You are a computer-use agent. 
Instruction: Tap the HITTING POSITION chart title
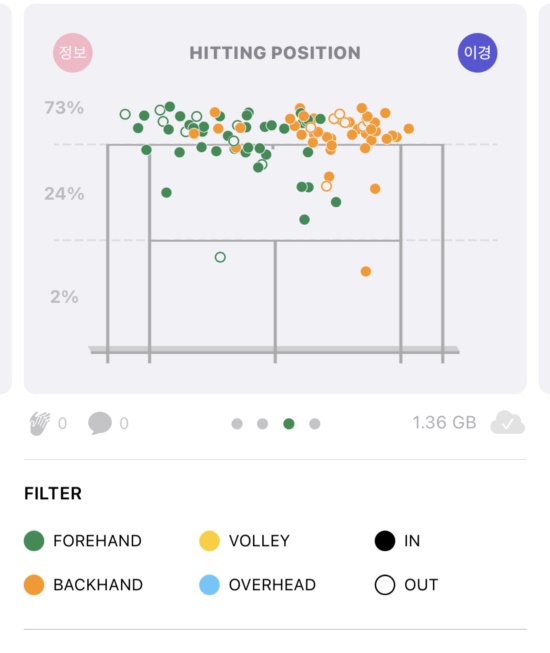coord(275,53)
